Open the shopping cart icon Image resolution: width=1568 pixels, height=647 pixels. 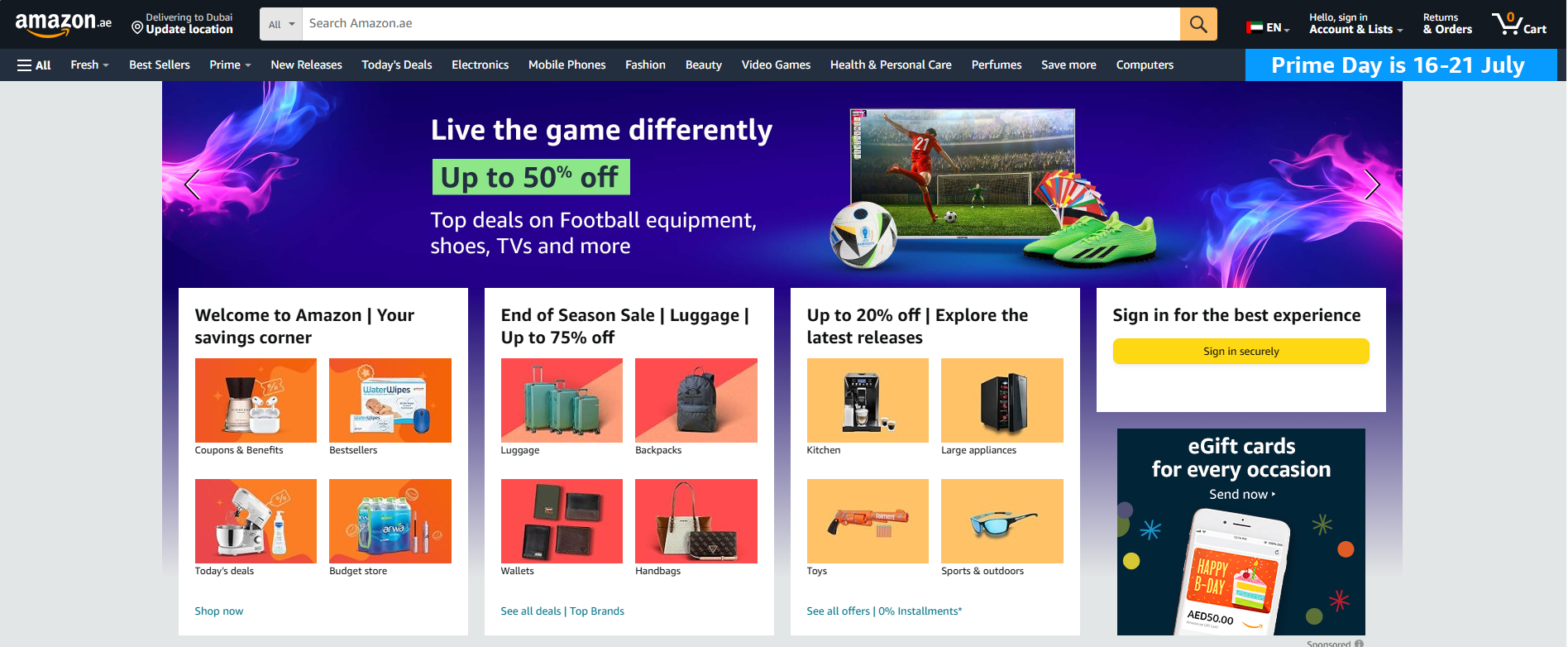coord(1519,23)
